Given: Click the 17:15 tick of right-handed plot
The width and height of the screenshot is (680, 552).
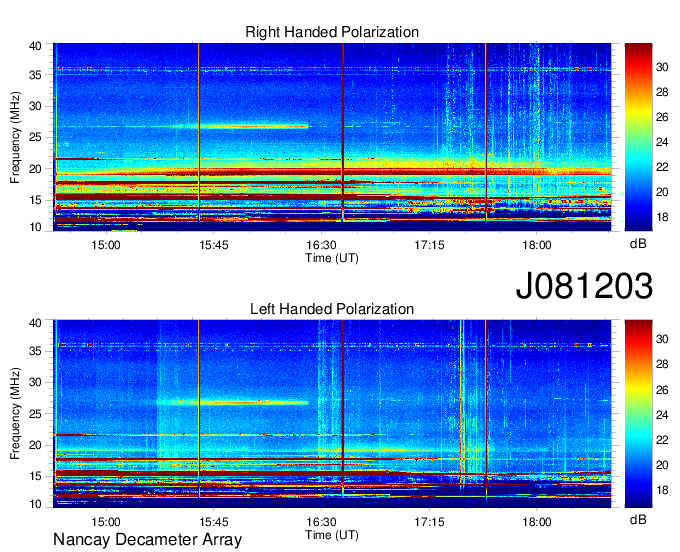Looking at the screenshot, I should 429,245.
